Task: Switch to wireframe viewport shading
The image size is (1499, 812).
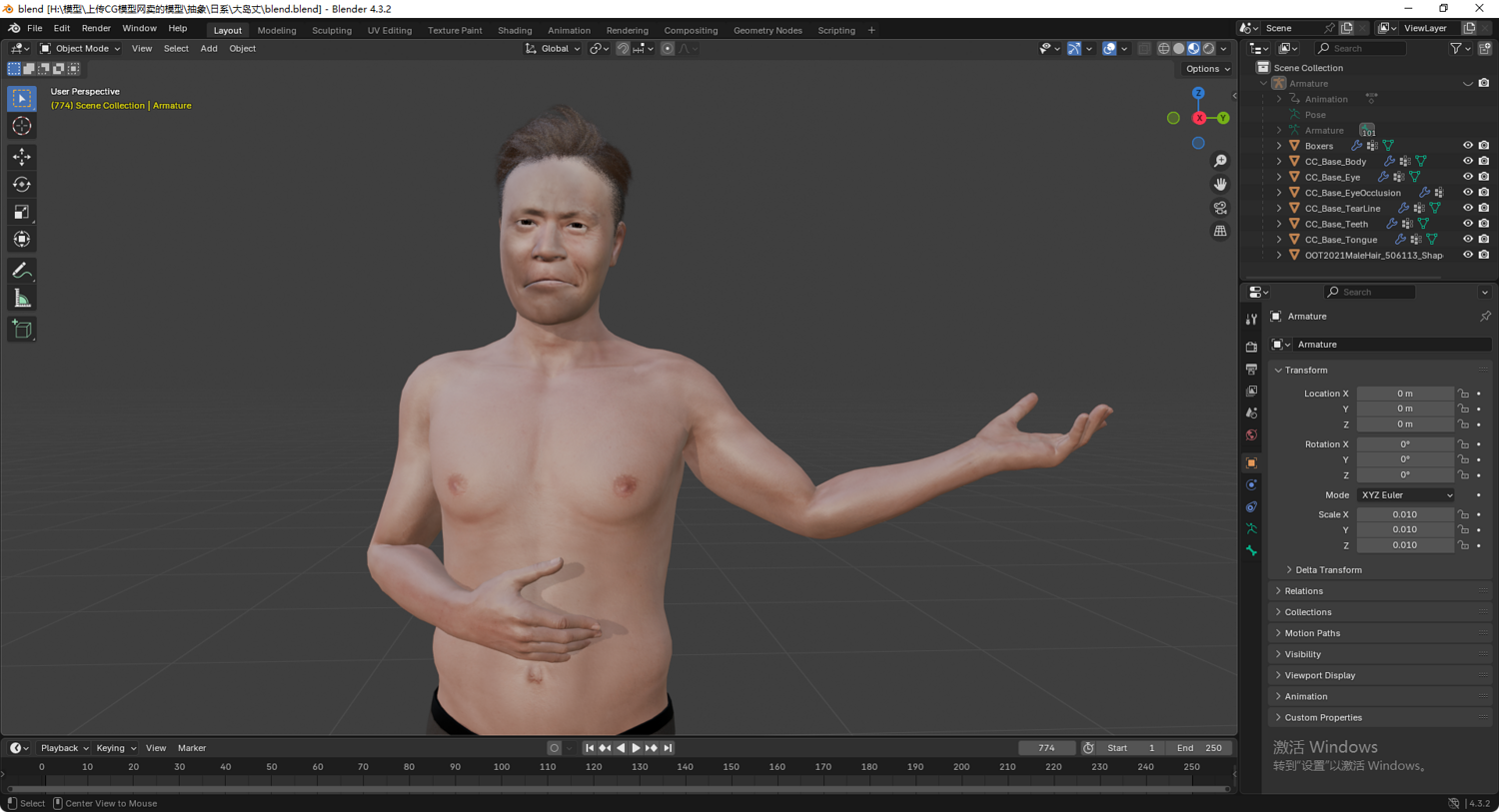Action: [x=1163, y=48]
